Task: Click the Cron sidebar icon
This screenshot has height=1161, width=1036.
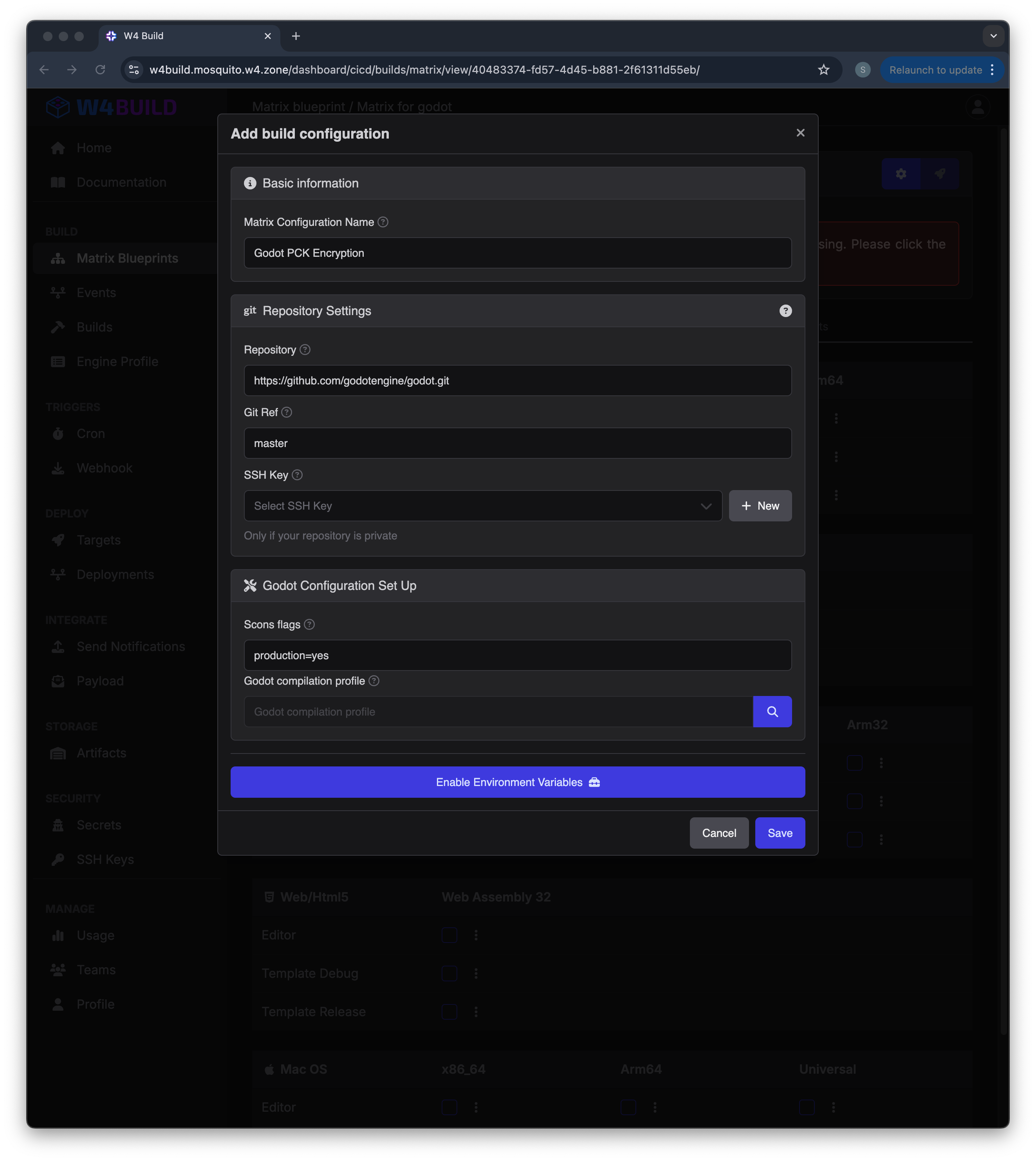Action: point(58,434)
